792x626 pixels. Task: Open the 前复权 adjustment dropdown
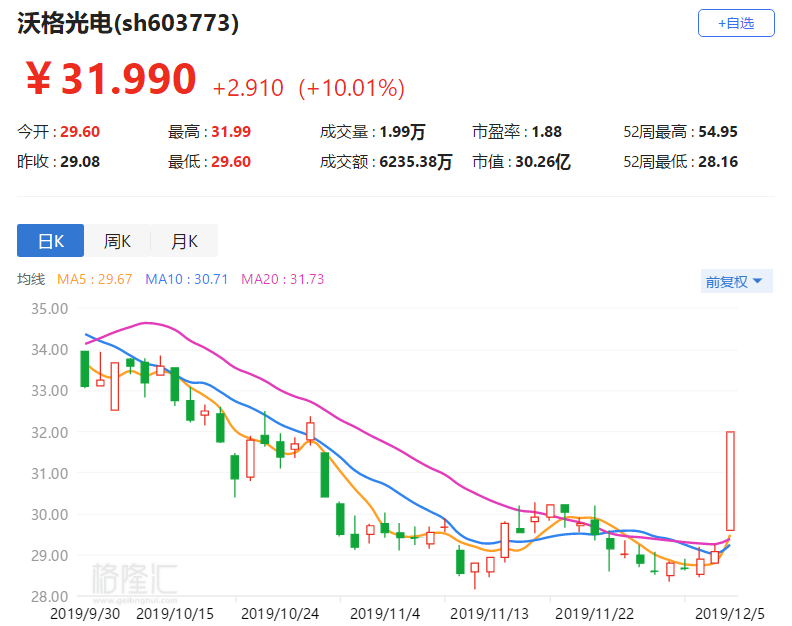736,281
